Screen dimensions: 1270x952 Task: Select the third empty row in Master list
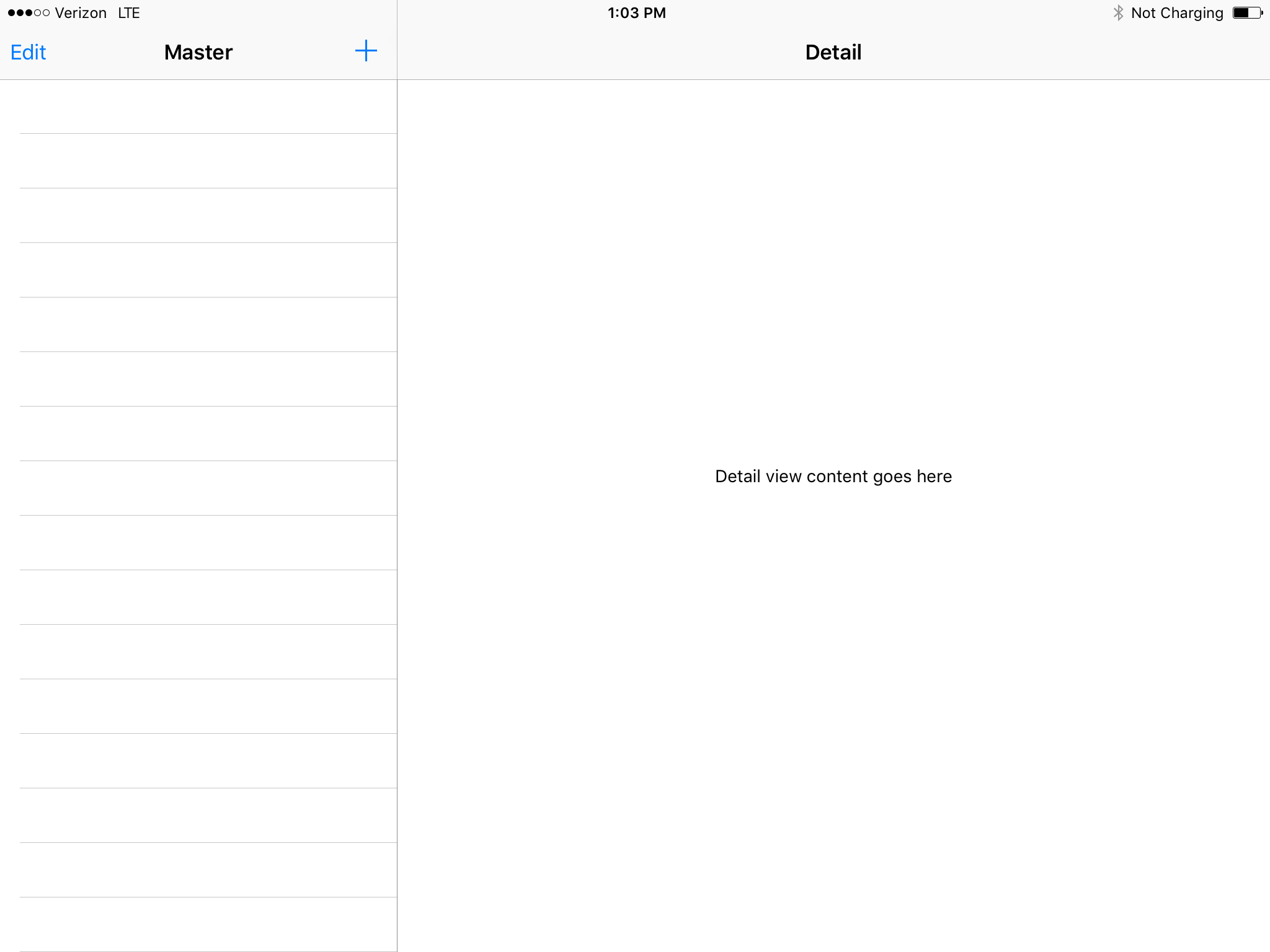pos(198,216)
